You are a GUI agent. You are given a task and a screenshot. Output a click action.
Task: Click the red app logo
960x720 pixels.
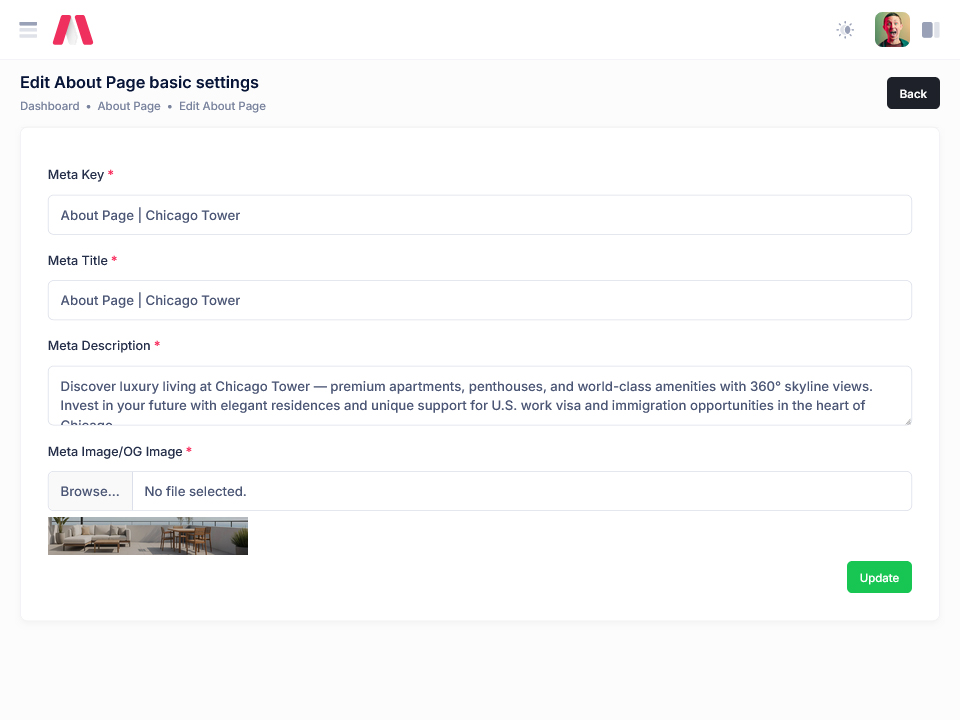point(73,30)
